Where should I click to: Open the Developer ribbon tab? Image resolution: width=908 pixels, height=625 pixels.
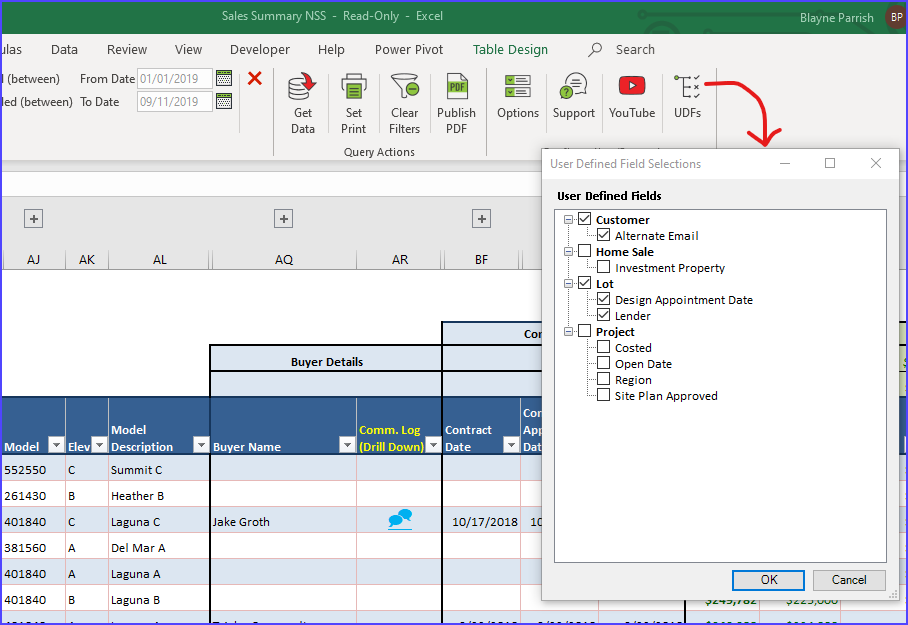[x=259, y=49]
